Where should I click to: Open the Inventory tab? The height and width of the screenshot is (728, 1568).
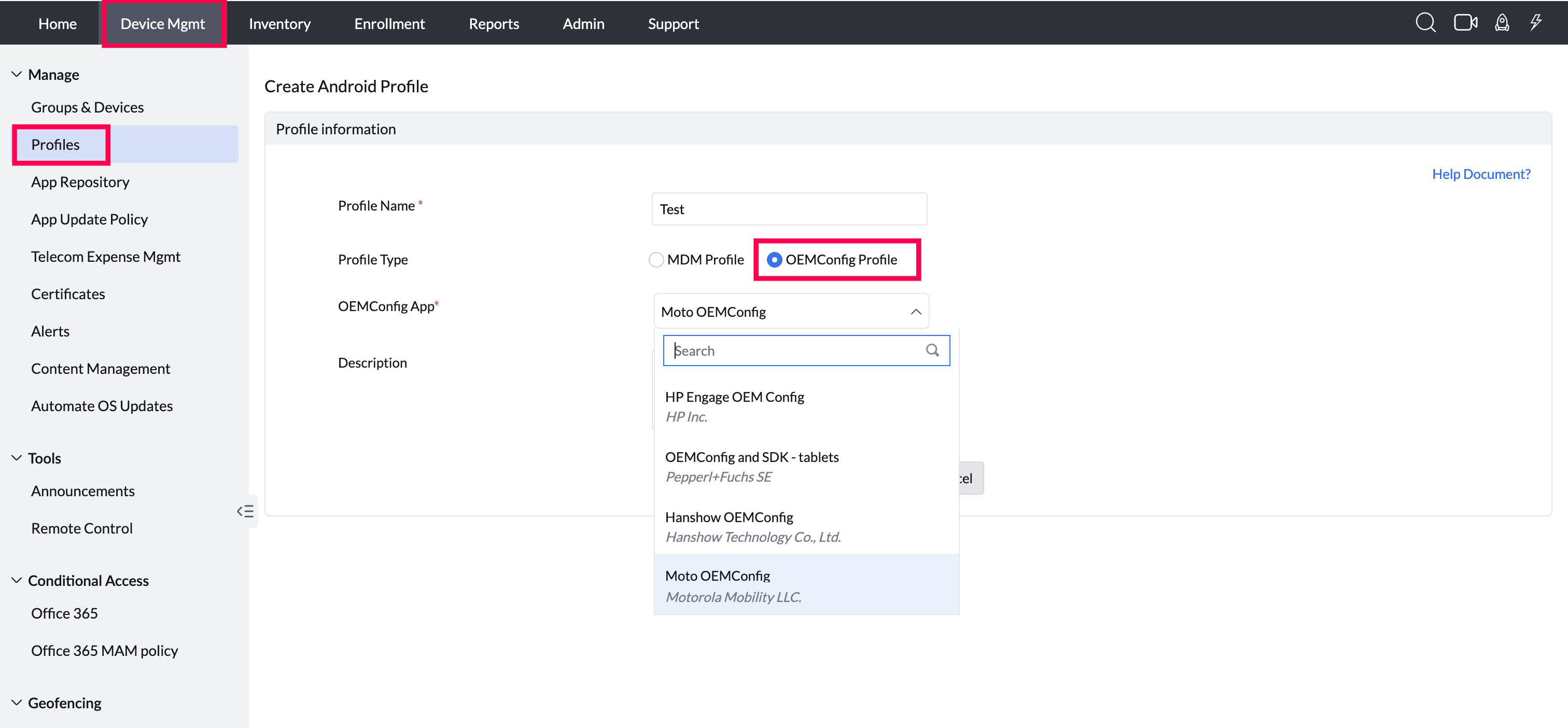pyautogui.click(x=279, y=23)
